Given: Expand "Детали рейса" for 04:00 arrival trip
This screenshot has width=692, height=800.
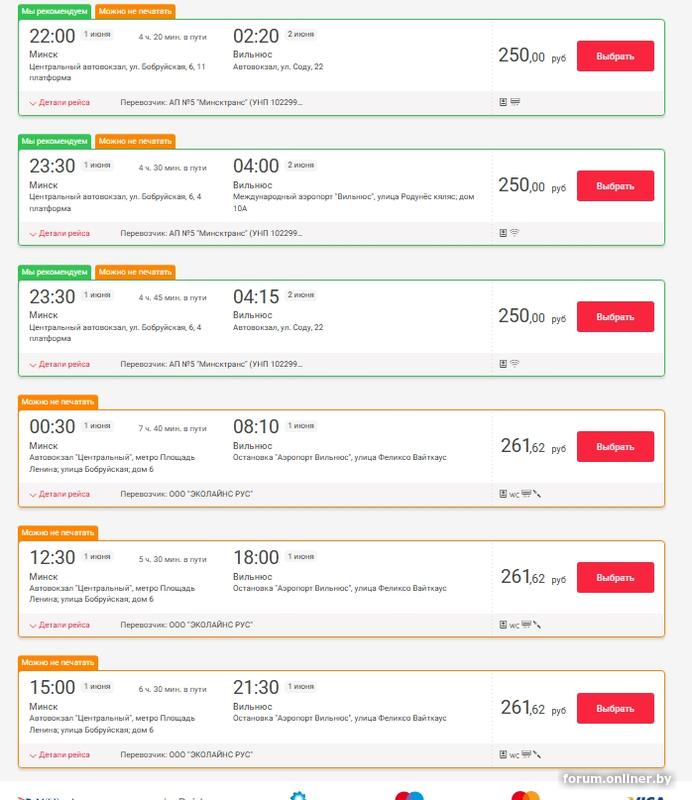Looking at the screenshot, I should tap(60, 233).
